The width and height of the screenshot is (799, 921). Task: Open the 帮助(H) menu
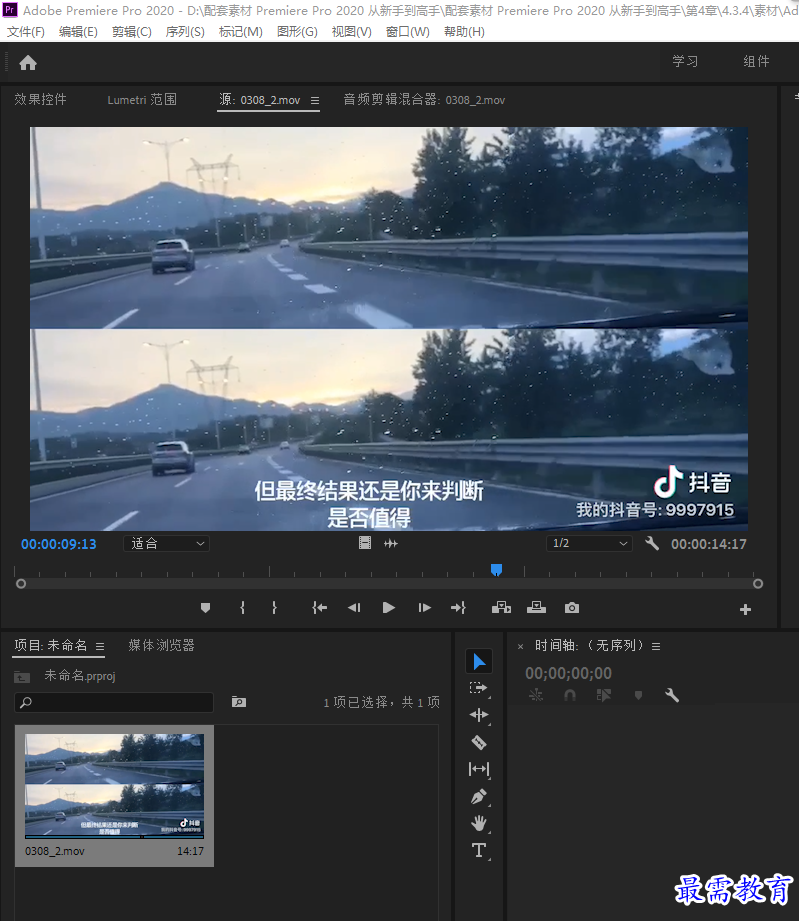464,32
